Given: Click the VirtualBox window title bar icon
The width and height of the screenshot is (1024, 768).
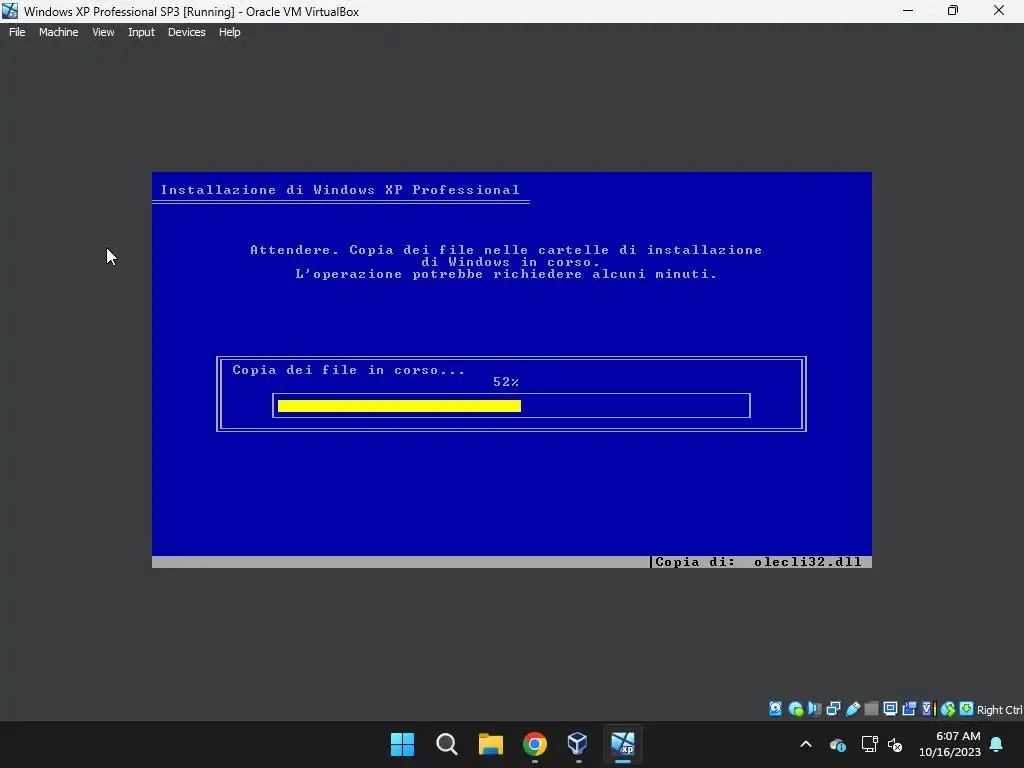Looking at the screenshot, I should tap(10, 11).
